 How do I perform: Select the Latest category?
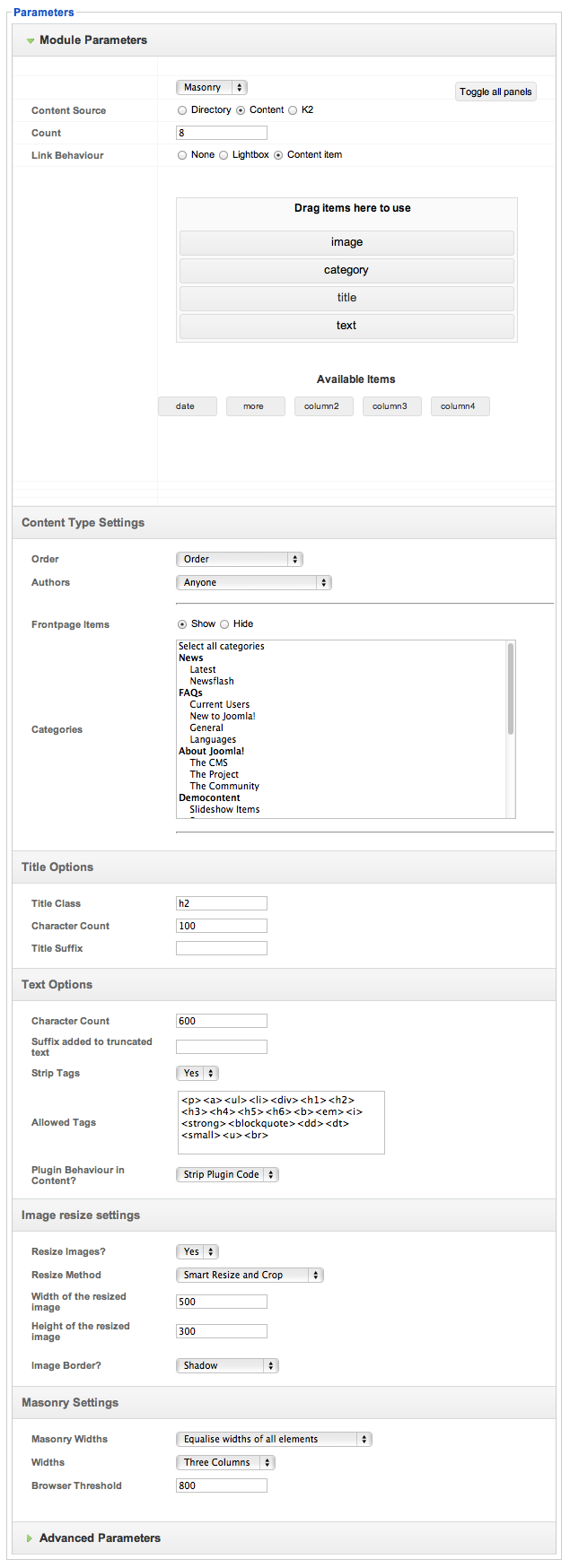(x=203, y=669)
